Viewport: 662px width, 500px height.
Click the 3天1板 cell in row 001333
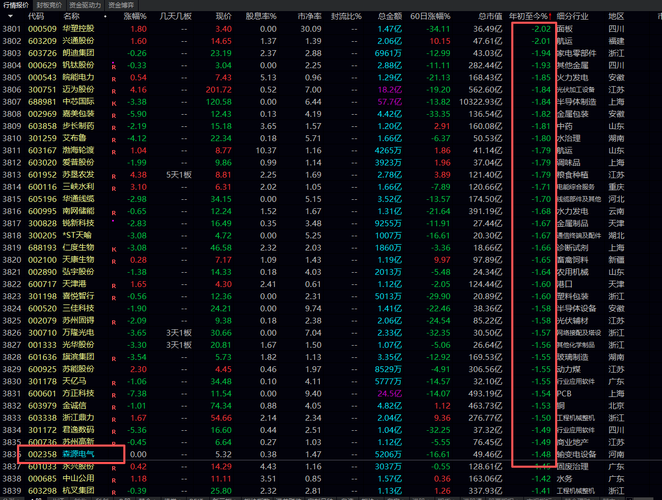coord(179,345)
